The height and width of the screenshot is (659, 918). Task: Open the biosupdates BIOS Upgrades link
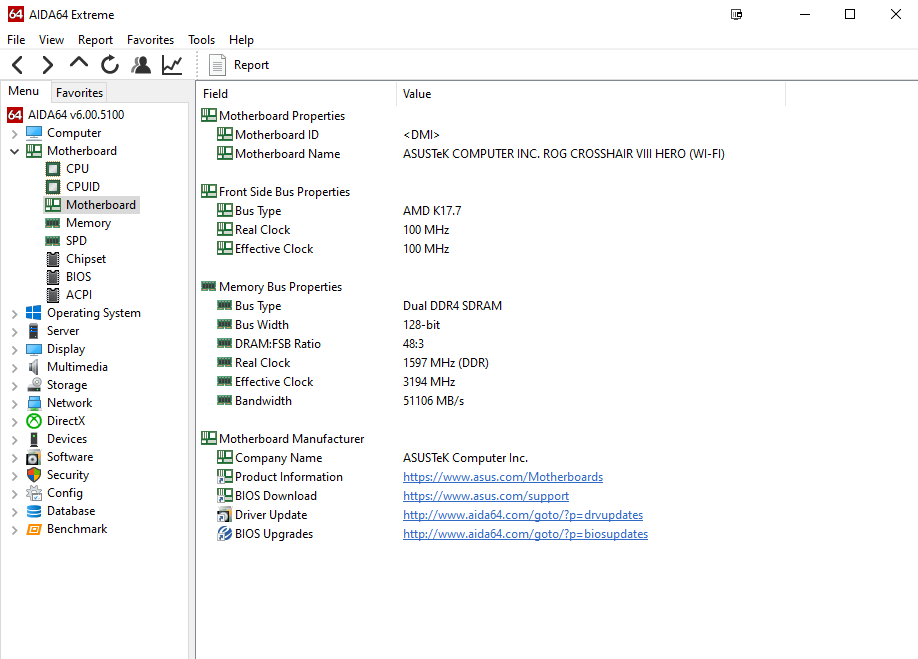point(525,534)
